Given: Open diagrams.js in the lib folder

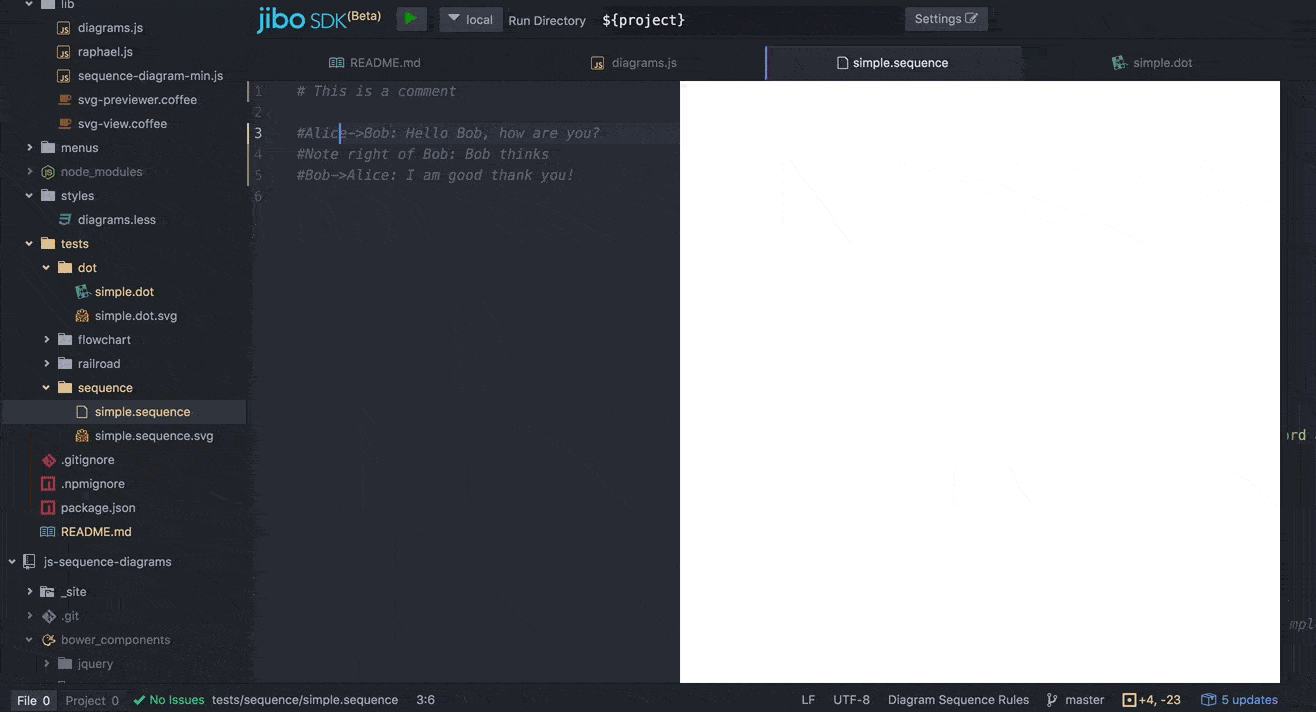Looking at the screenshot, I should 110,28.
